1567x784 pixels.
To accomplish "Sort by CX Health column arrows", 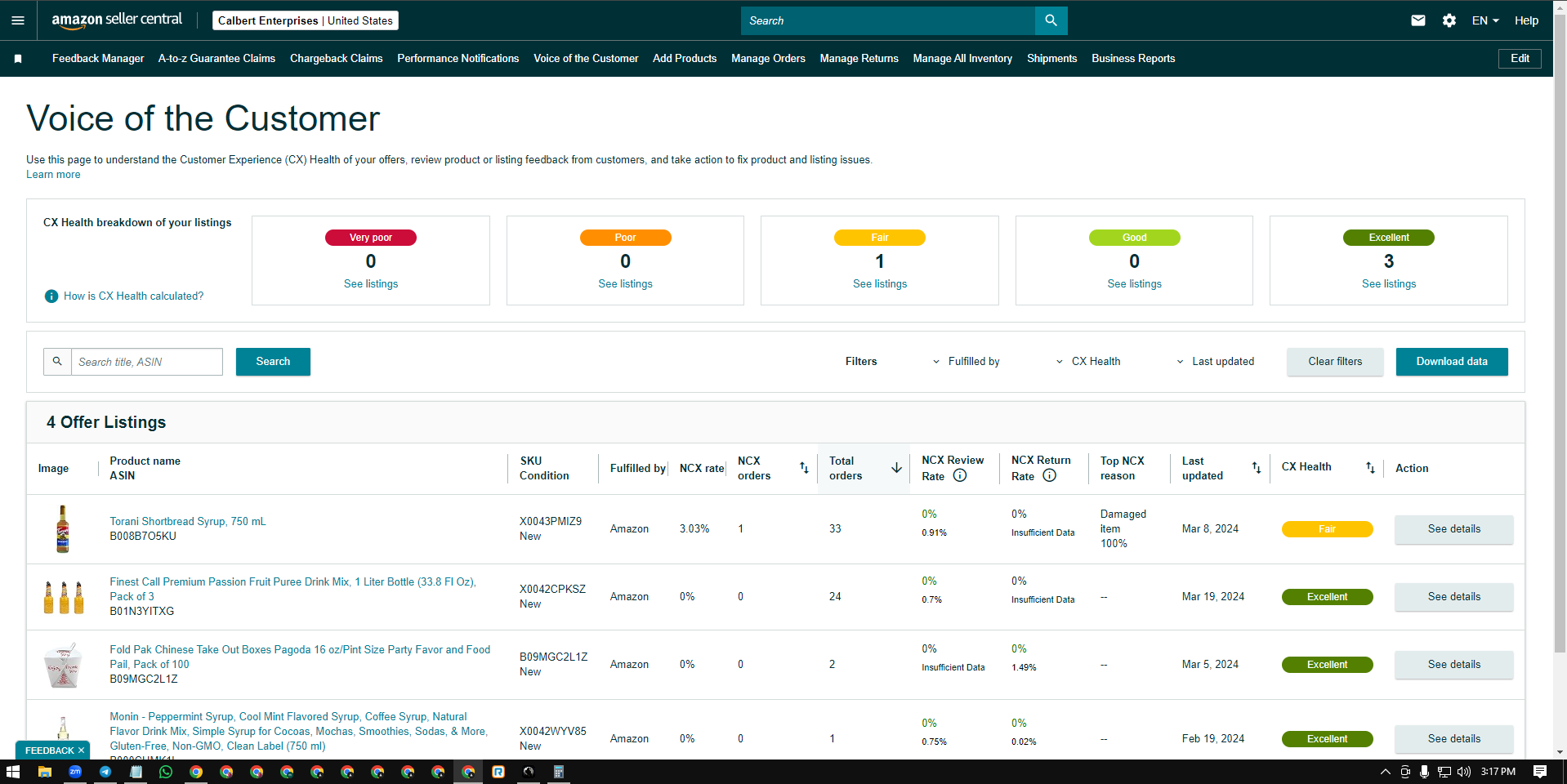I will pyautogui.click(x=1370, y=468).
